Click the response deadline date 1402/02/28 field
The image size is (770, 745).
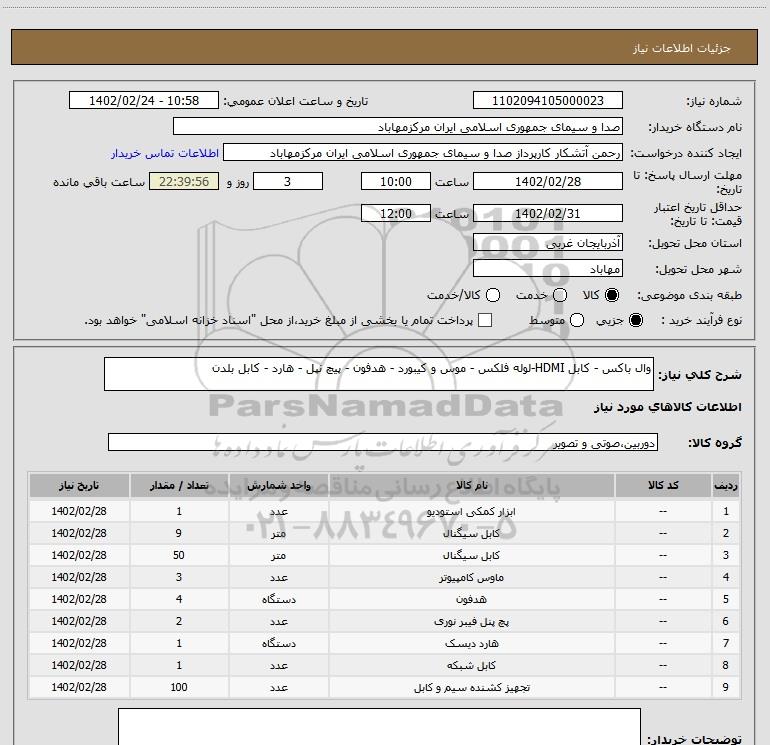pos(548,181)
